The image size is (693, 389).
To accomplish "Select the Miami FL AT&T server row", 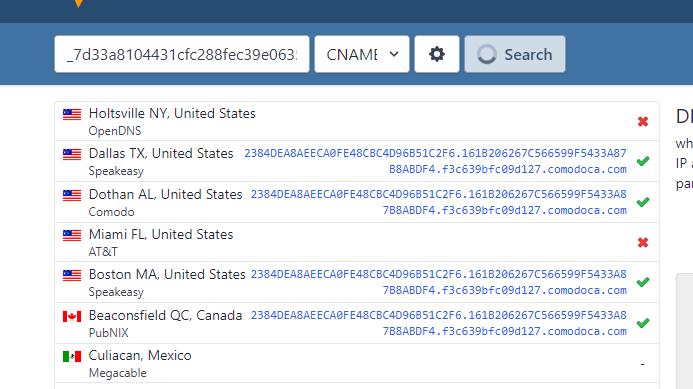I will click(357, 242).
